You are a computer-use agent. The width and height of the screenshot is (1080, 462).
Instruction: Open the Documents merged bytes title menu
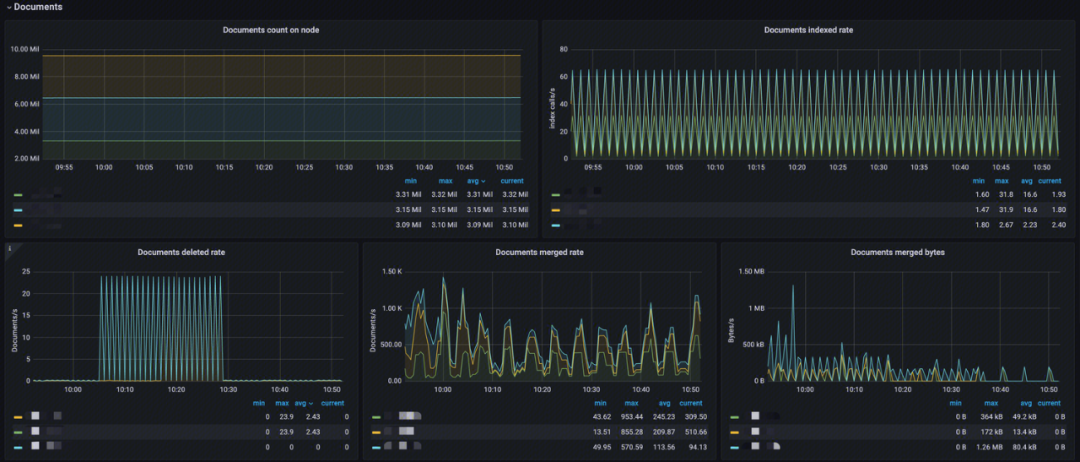[x=897, y=252]
